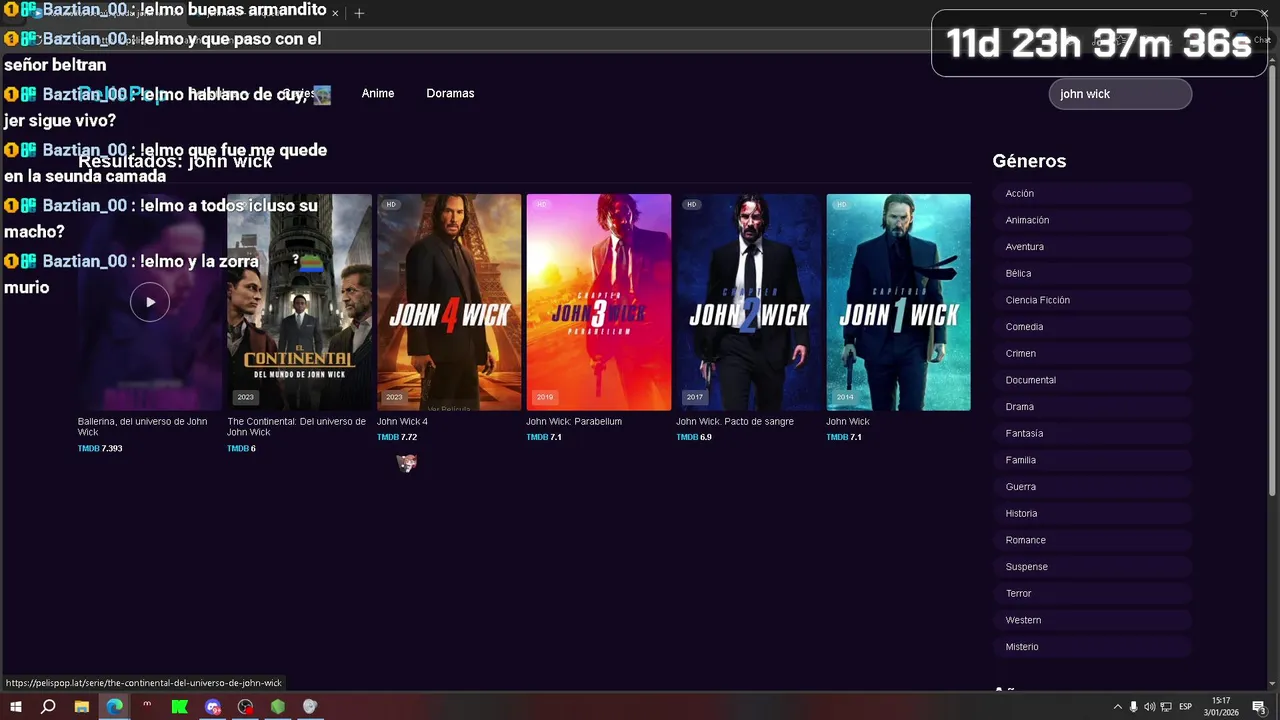Select the Comedia genre
The image size is (1280, 720).
pyautogui.click(x=1092, y=327)
